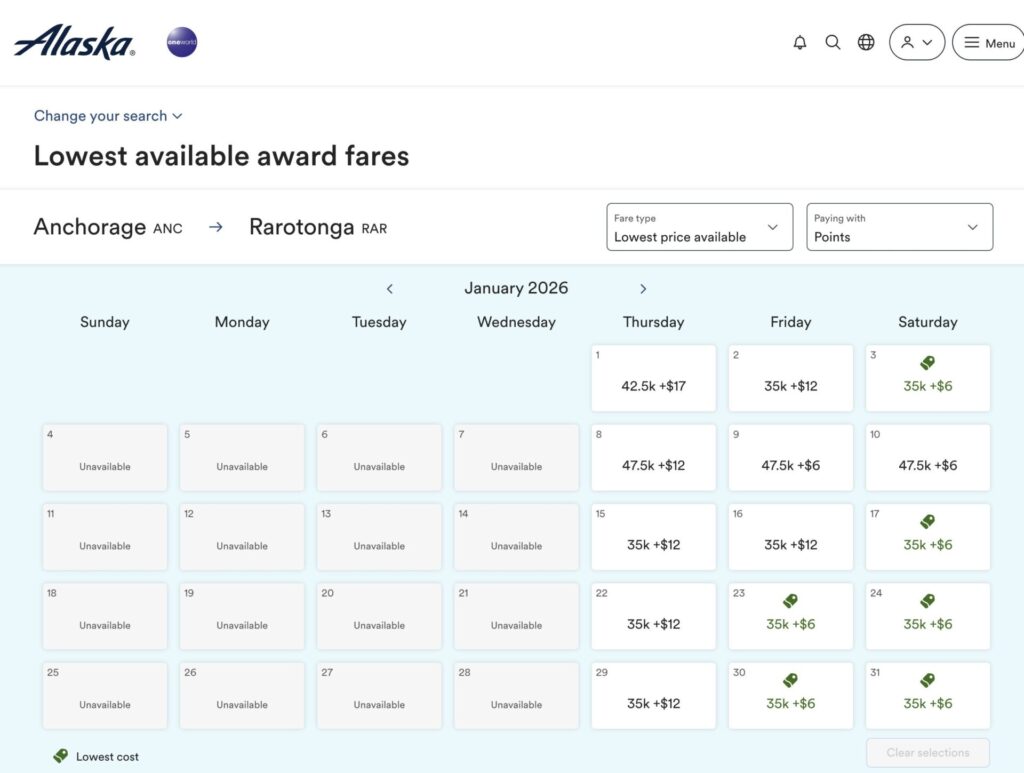Expand Change your search
The height and width of the screenshot is (773, 1024).
click(x=108, y=116)
